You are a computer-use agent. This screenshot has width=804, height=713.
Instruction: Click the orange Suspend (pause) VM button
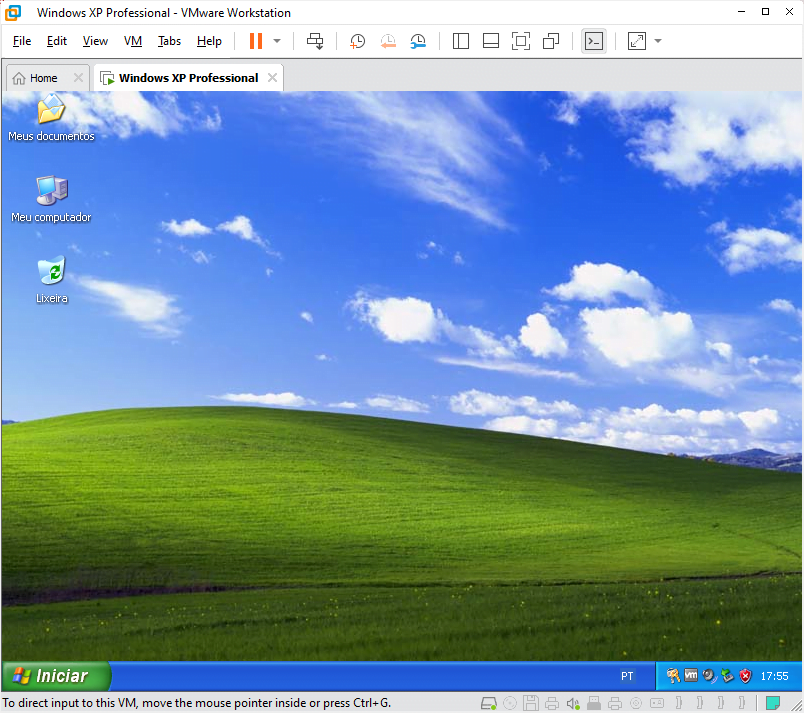[256, 41]
